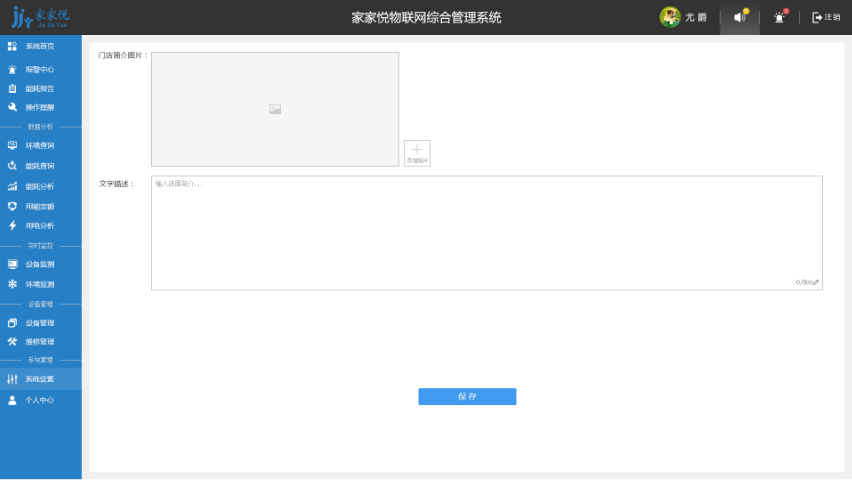
Task: Open 能耗分析 chart icon in sidebar
Action: [12, 186]
